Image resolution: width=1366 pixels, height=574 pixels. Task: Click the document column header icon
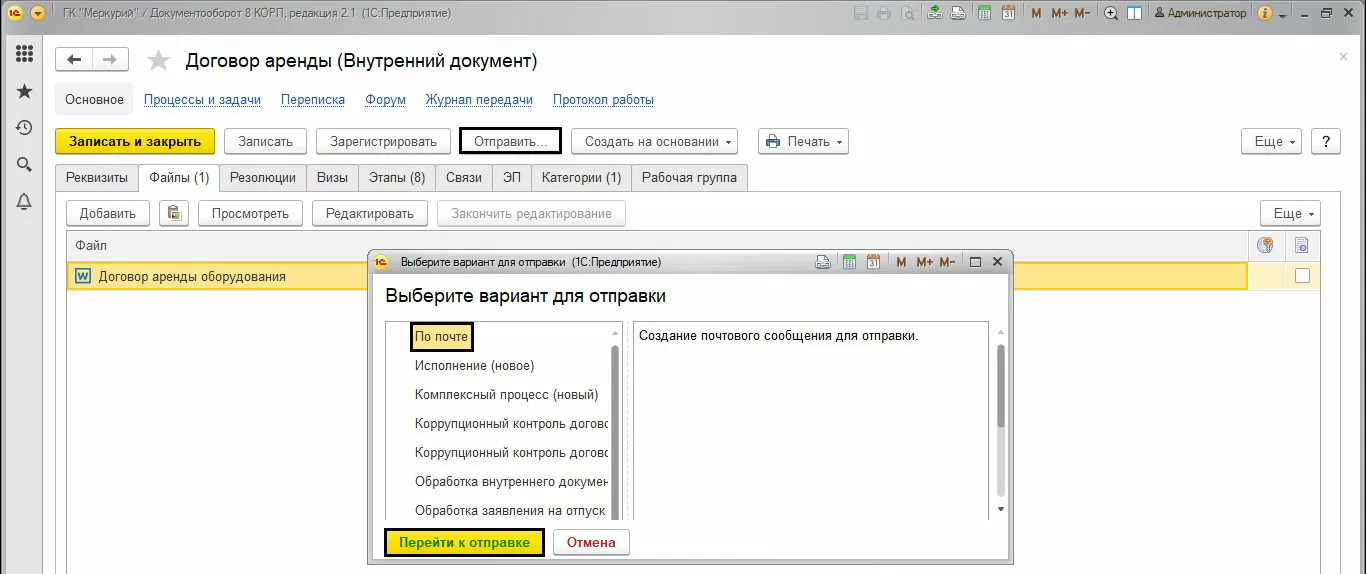coord(1301,245)
